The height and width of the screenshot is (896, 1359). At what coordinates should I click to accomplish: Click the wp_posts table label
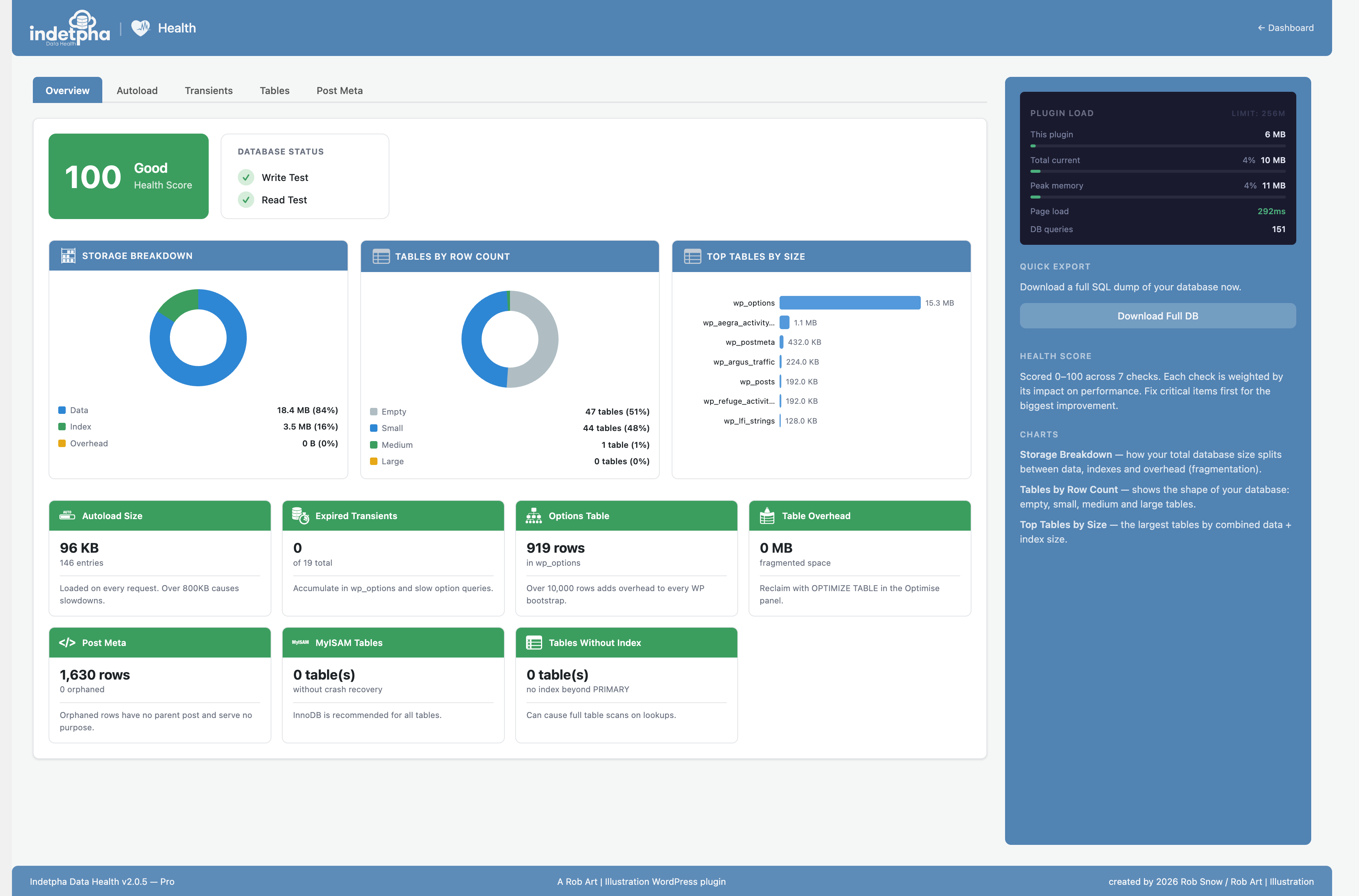coord(757,382)
